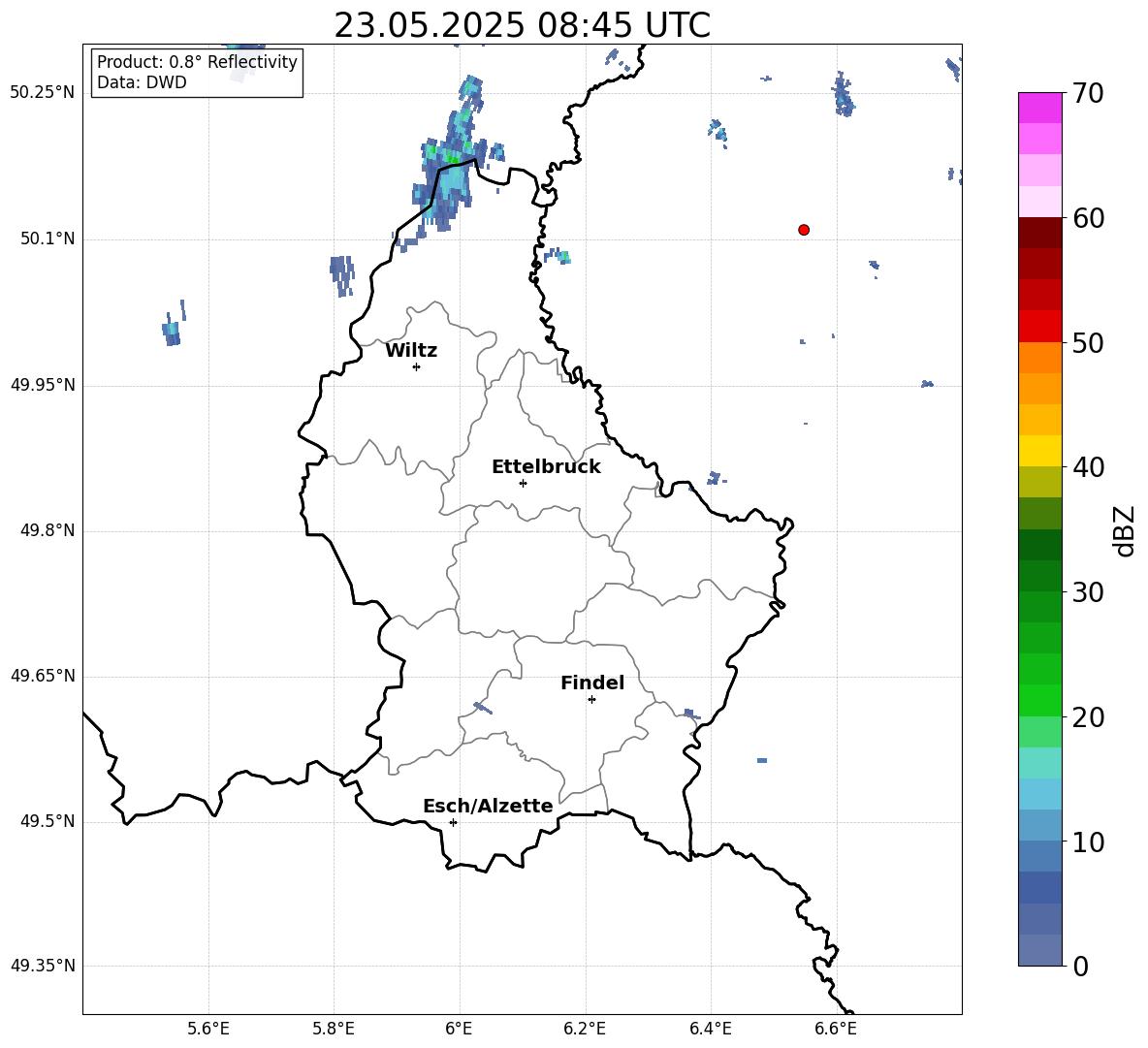Click the 5.6°E longitude label
This screenshot has height=1048, width=1148.
[208, 1029]
